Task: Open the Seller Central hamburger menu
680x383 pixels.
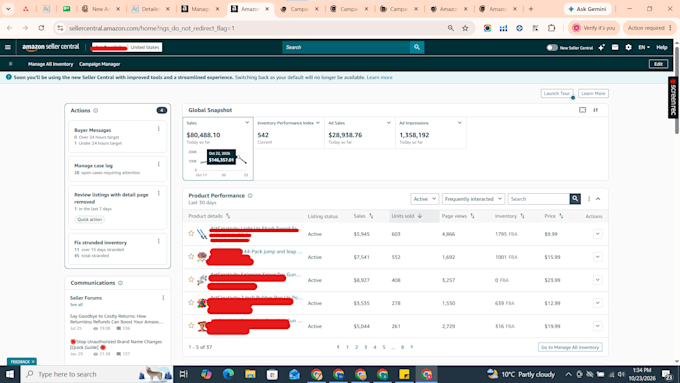Action: [x=8, y=47]
